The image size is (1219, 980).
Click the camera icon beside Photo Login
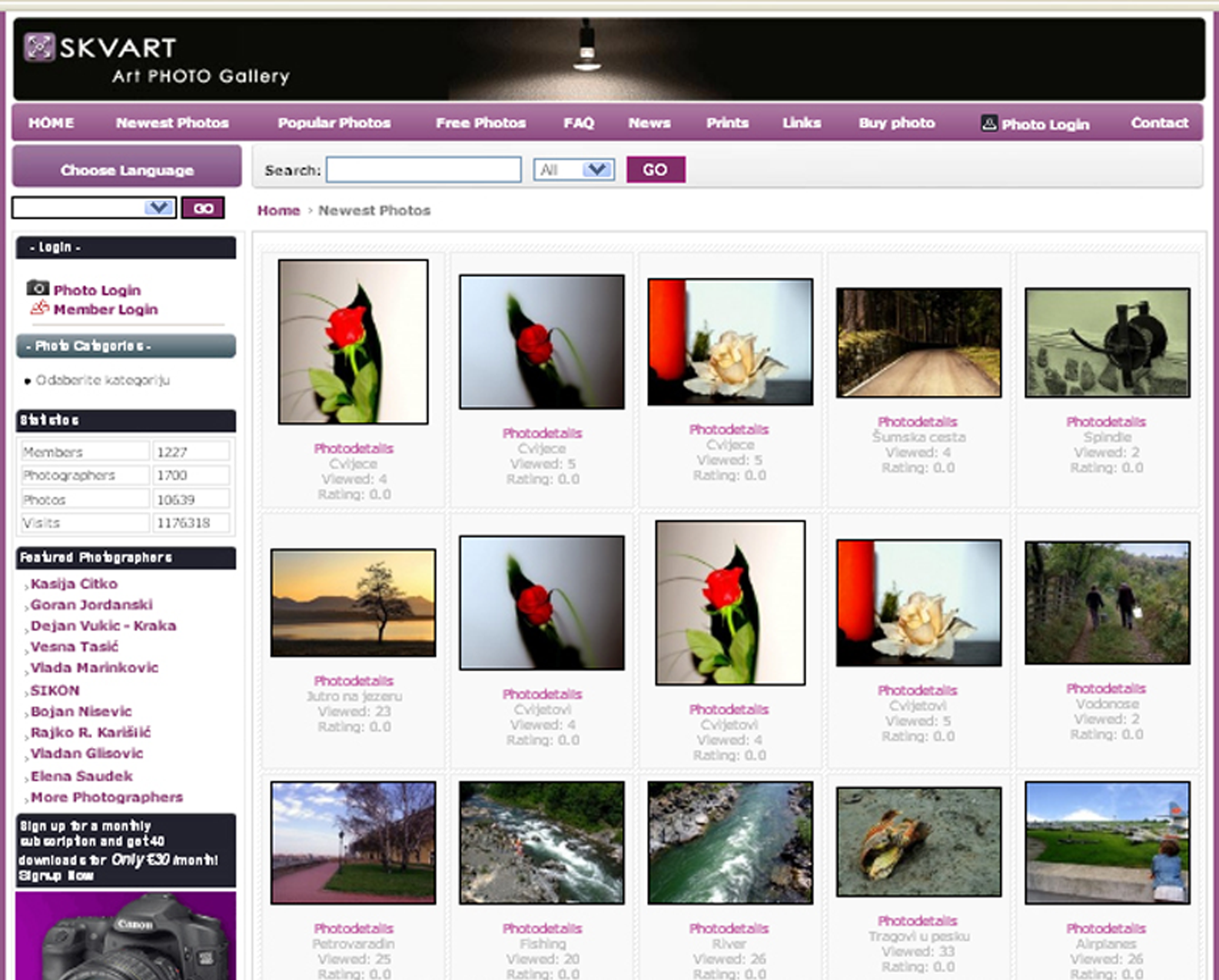[x=38, y=288]
